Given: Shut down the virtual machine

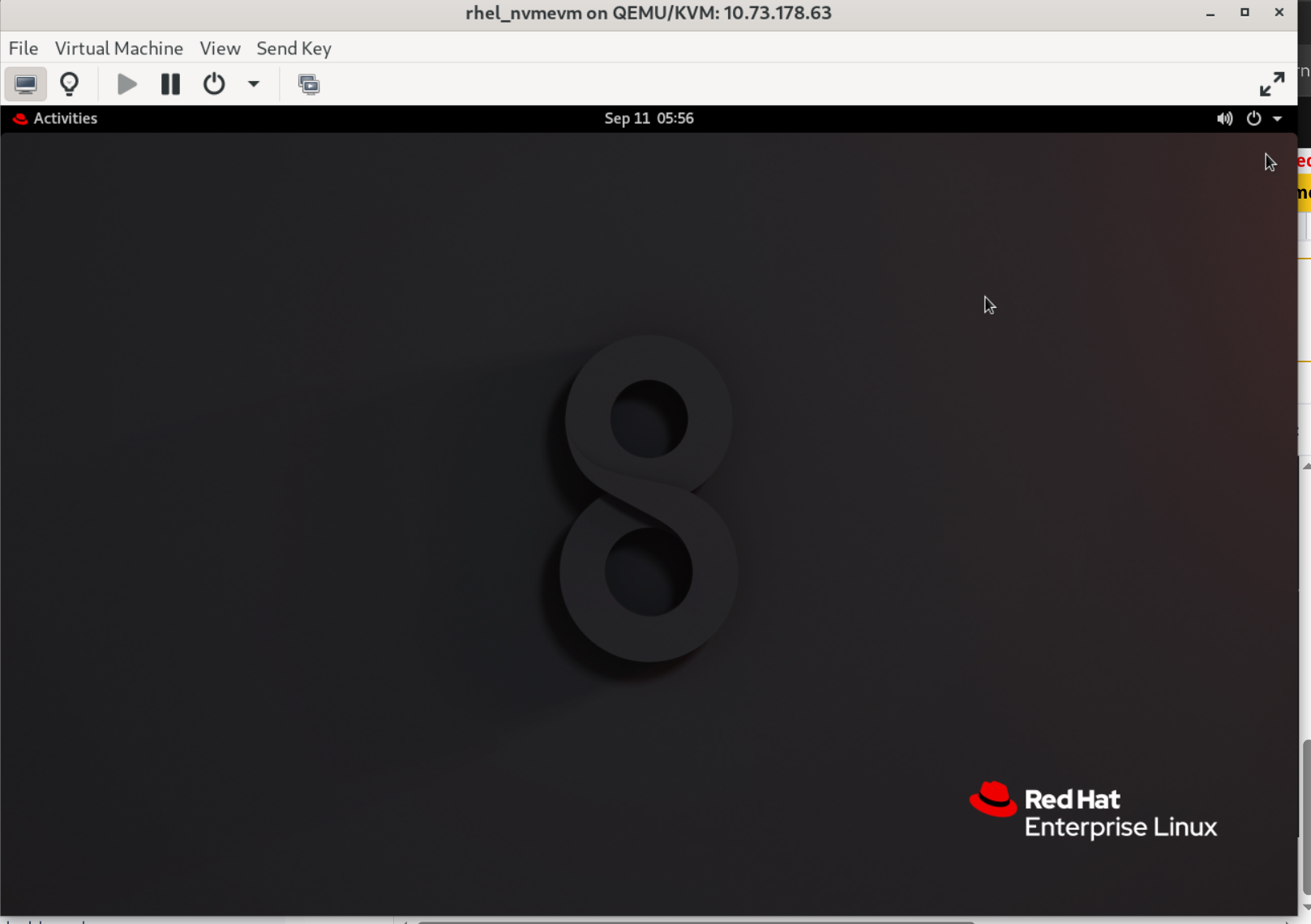Looking at the screenshot, I should point(214,84).
